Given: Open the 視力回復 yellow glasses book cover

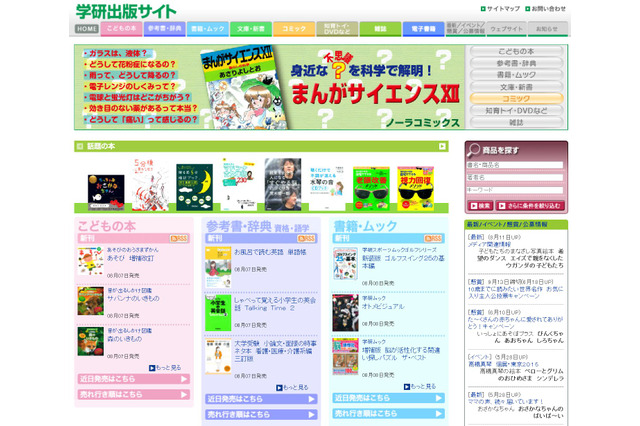Looking at the screenshot, I should 416,189.
